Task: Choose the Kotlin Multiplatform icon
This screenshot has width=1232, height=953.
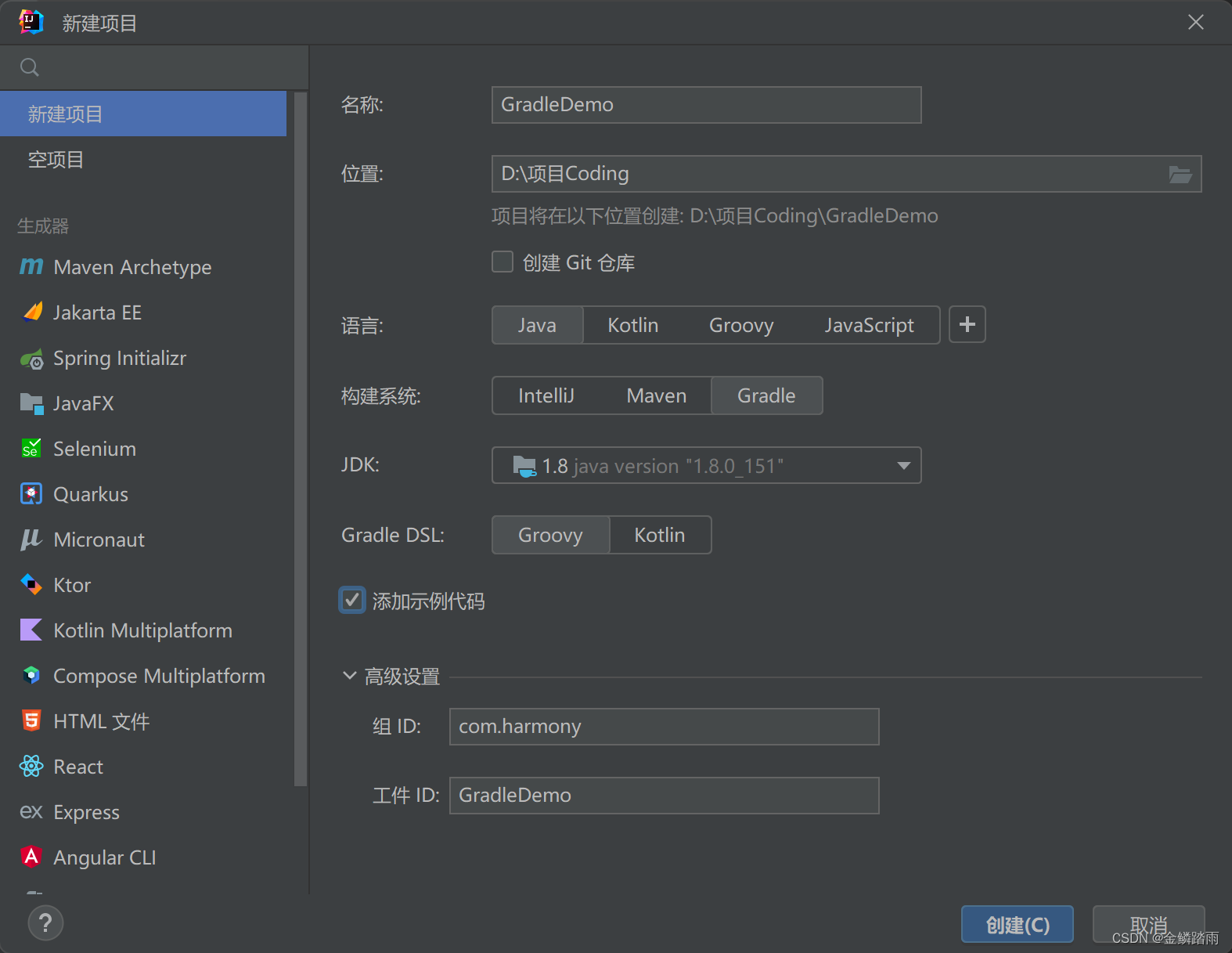Action: click(x=31, y=630)
